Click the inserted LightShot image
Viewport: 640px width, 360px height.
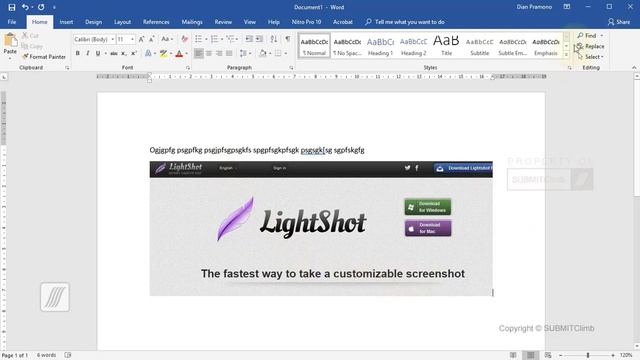(321, 229)
